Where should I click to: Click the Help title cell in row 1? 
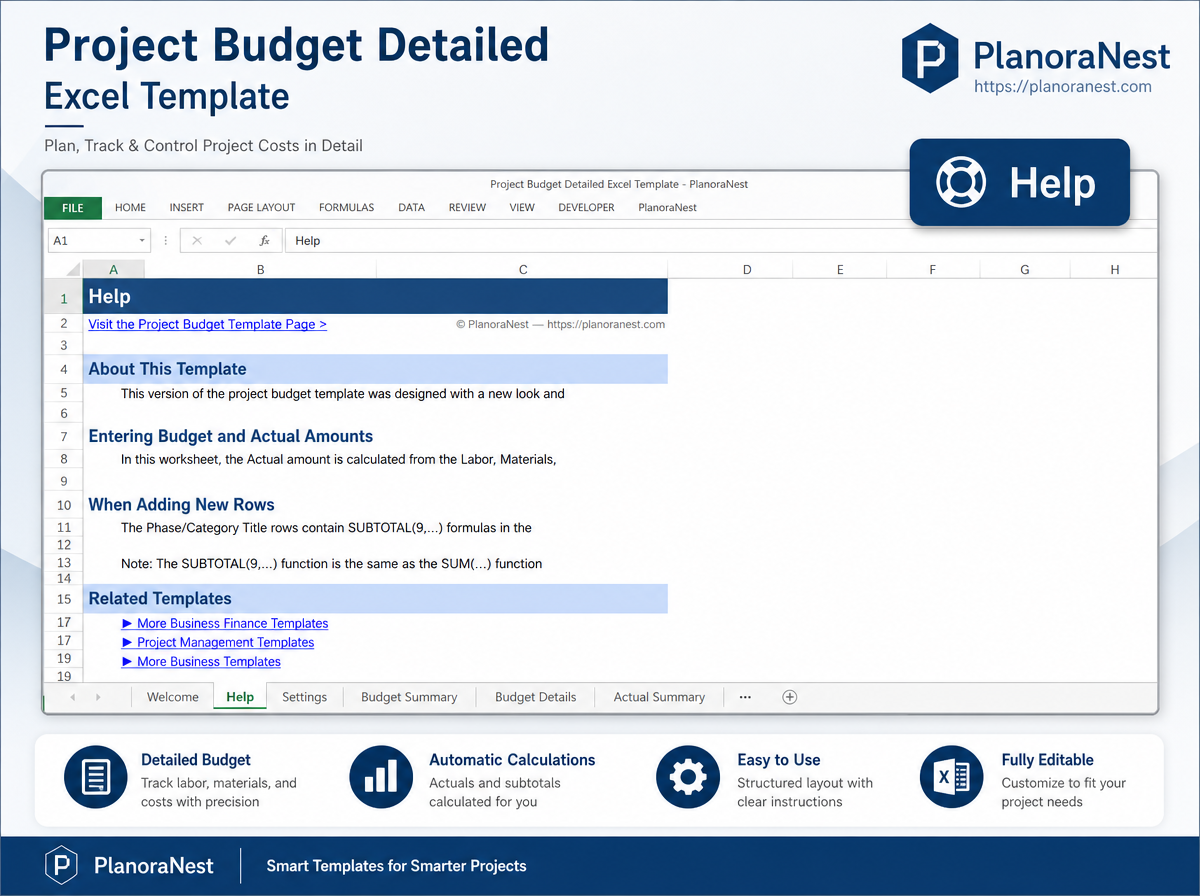[375, 297]
